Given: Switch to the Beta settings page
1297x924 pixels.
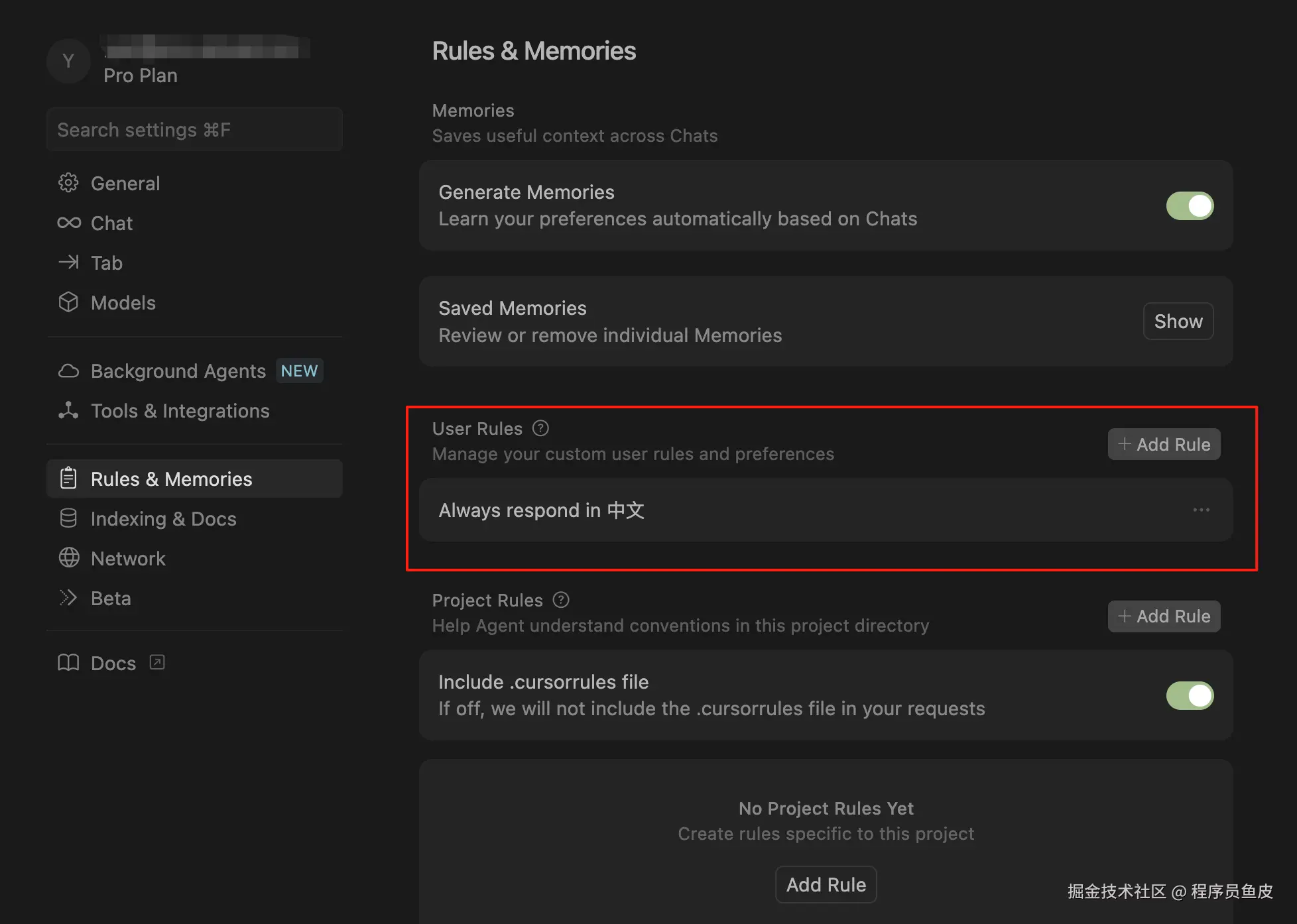Looking at the screenshot, I should 110,599.
